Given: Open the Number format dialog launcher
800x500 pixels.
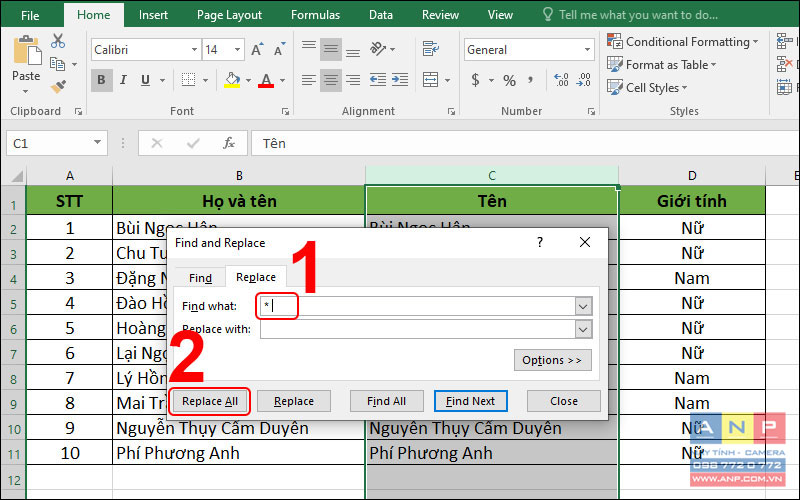Looking at the screenshot, I should [591, 111].
